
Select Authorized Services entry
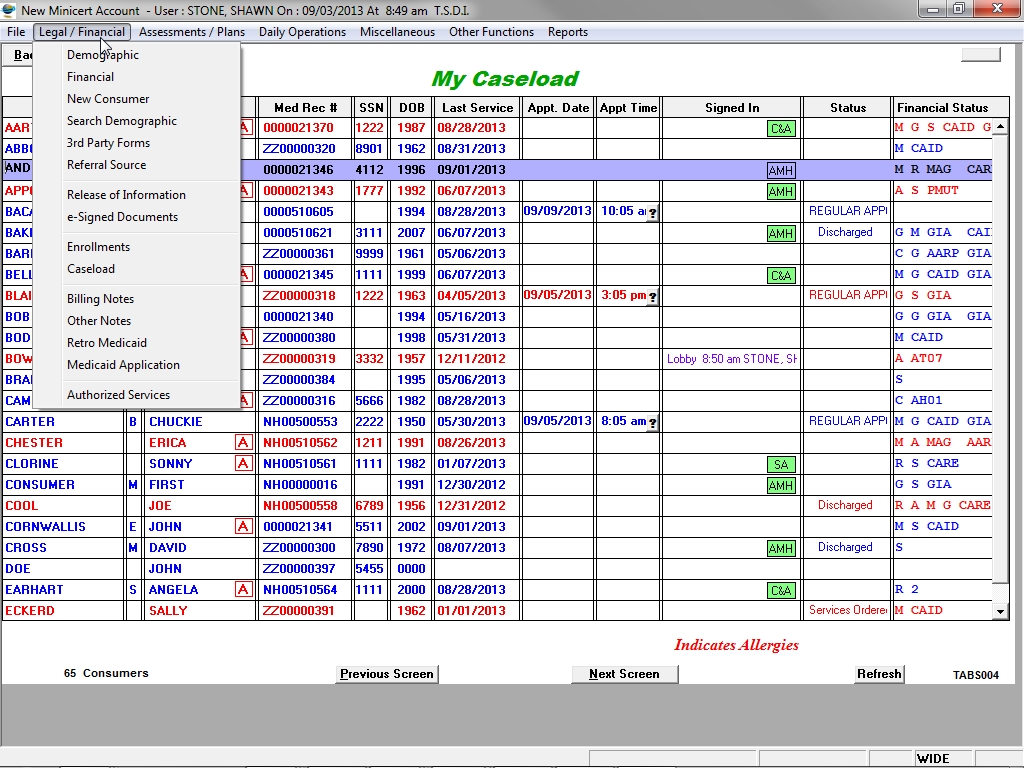(118, 395)
